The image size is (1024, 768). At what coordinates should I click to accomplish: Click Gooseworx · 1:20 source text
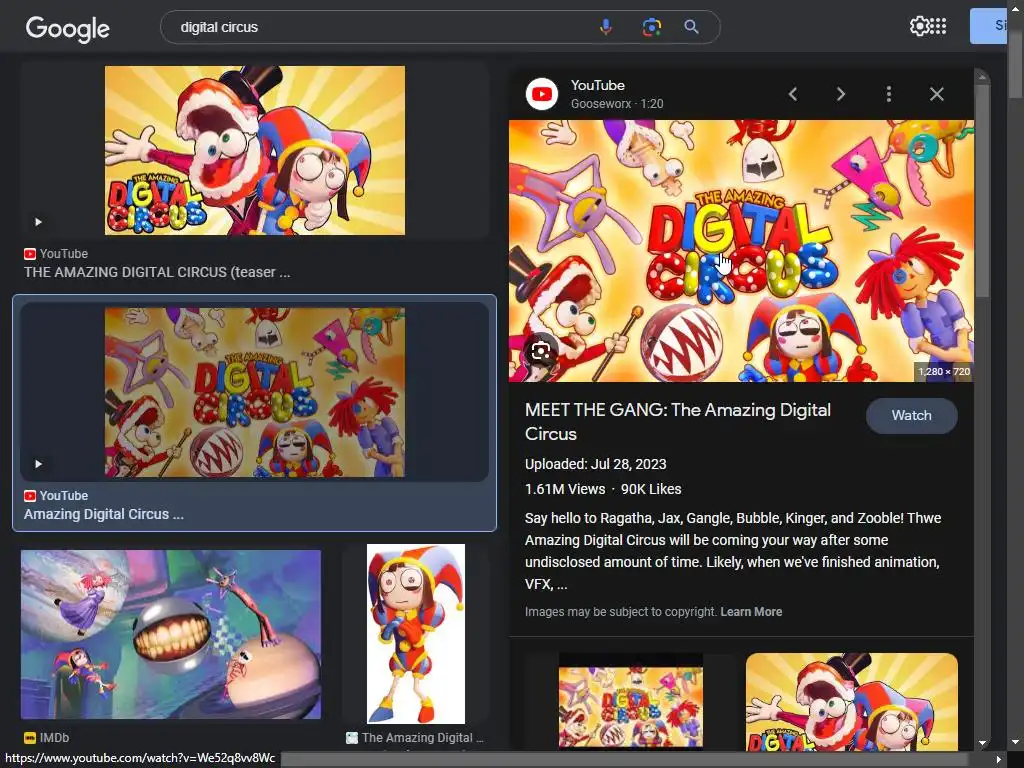pos(617,104)
